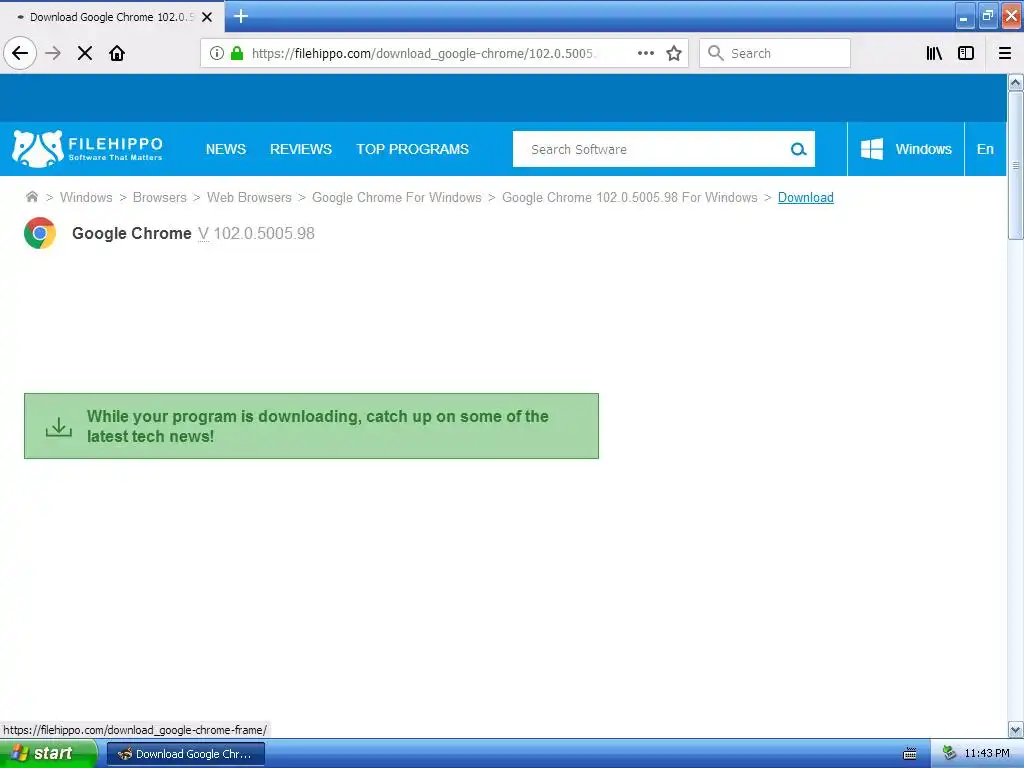Bookmark this page with the star icon
Image resolution: width=1024 pixels, height=768 pixels.
pos(674,53)
